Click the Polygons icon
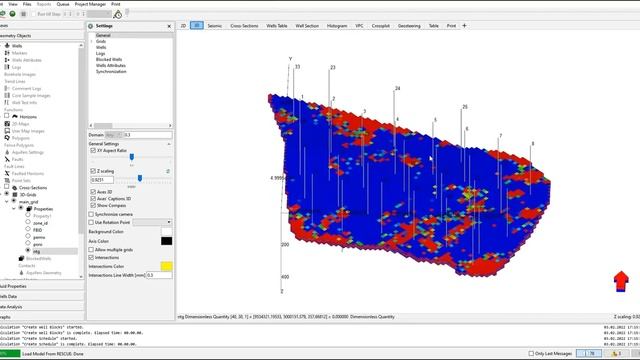Image resolution: width=640 pixels, height=360 pixels. coord(7,138)
